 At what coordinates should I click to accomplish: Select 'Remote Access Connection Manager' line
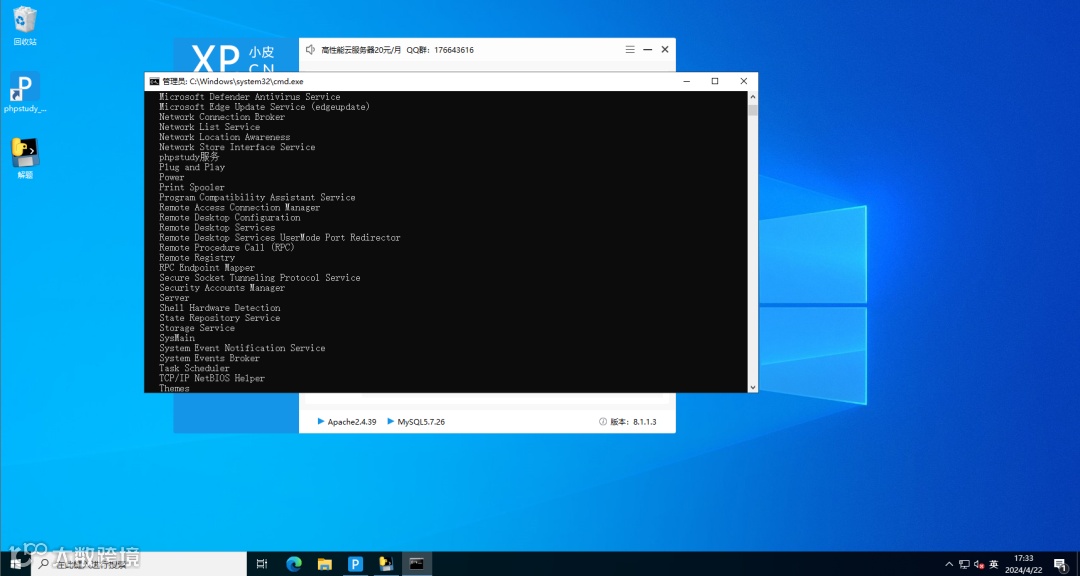240,207
